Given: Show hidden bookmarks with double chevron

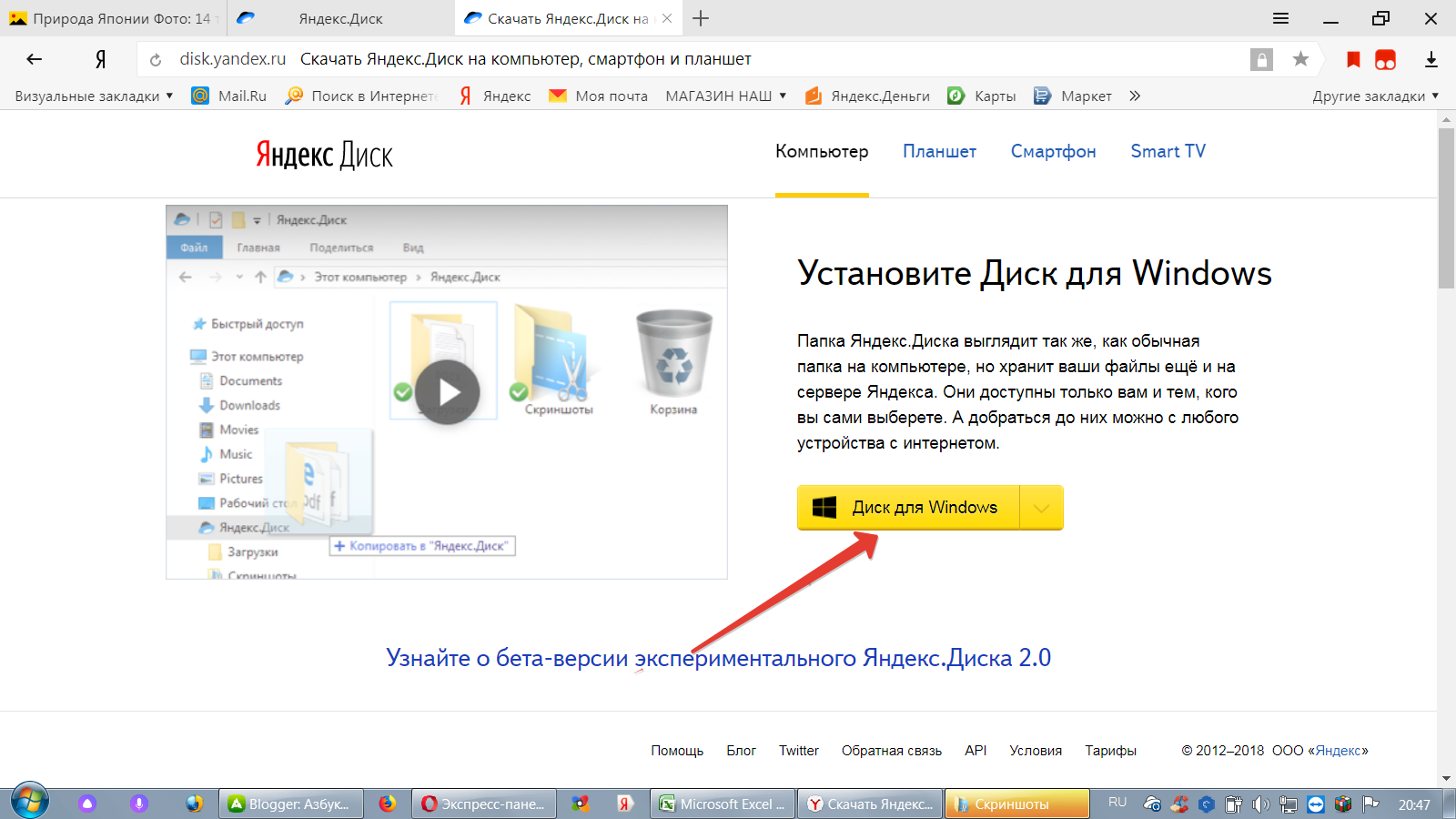Looking at the screenshot, I should (1135, 96).
